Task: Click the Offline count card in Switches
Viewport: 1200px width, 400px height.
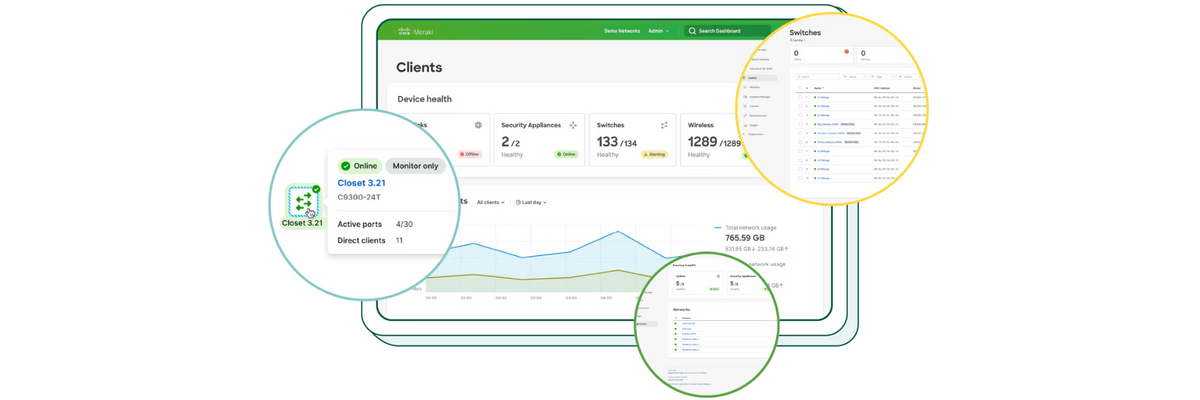Action: [x=821, y=56]
